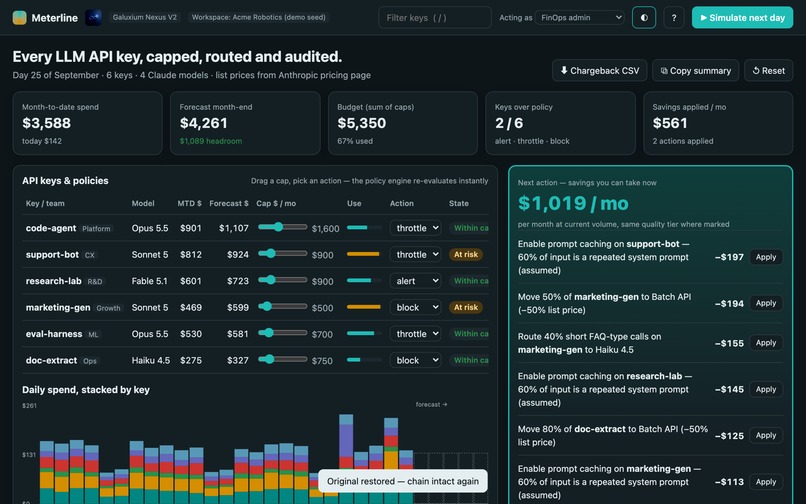Adjust the support-bot cap slider
The height and width of the screenshot is (504, 806).
coord(282,254)
